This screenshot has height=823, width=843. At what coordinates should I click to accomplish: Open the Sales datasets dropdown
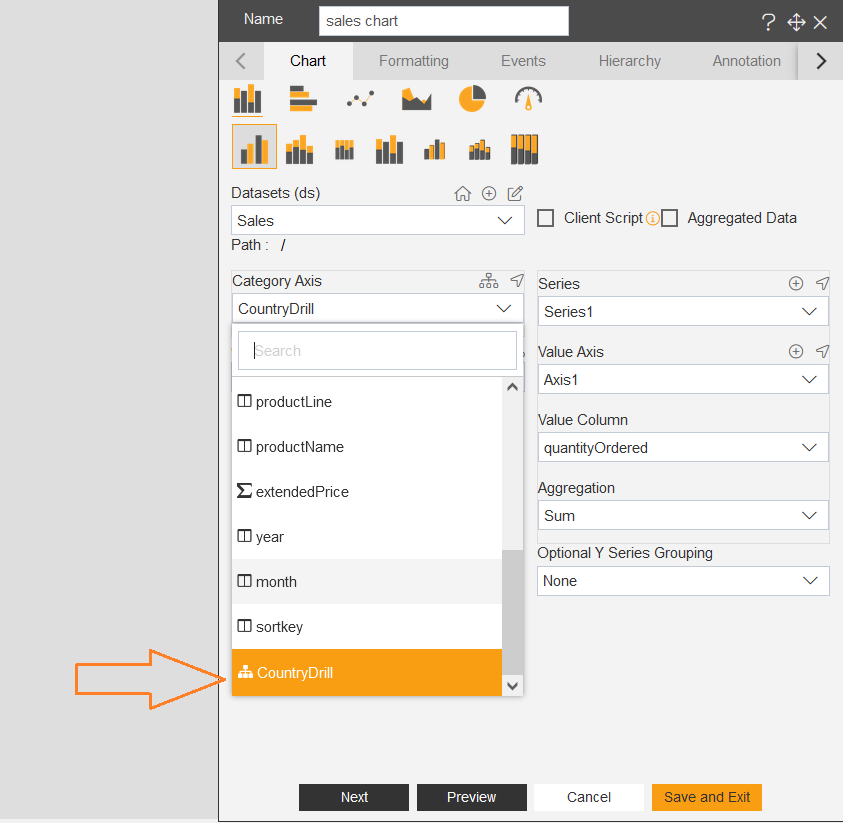pyautogui.click(x=378, y=220)
